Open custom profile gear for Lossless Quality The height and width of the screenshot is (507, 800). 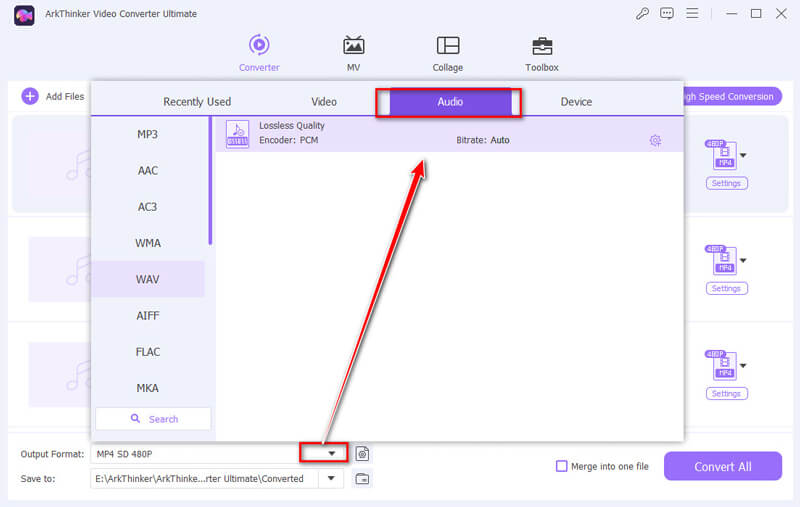click(656, 140)
